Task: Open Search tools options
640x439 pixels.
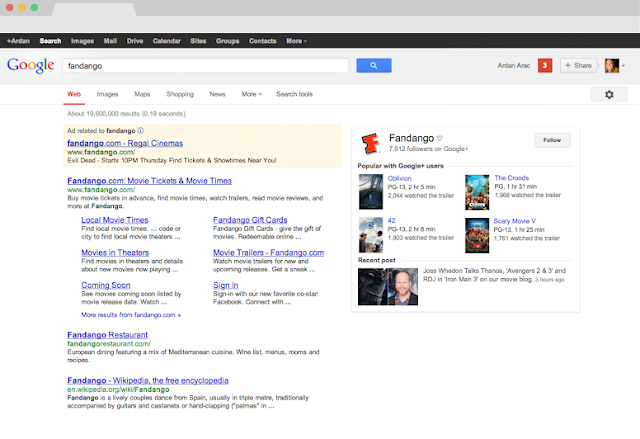Action: (x=294, y=94)
